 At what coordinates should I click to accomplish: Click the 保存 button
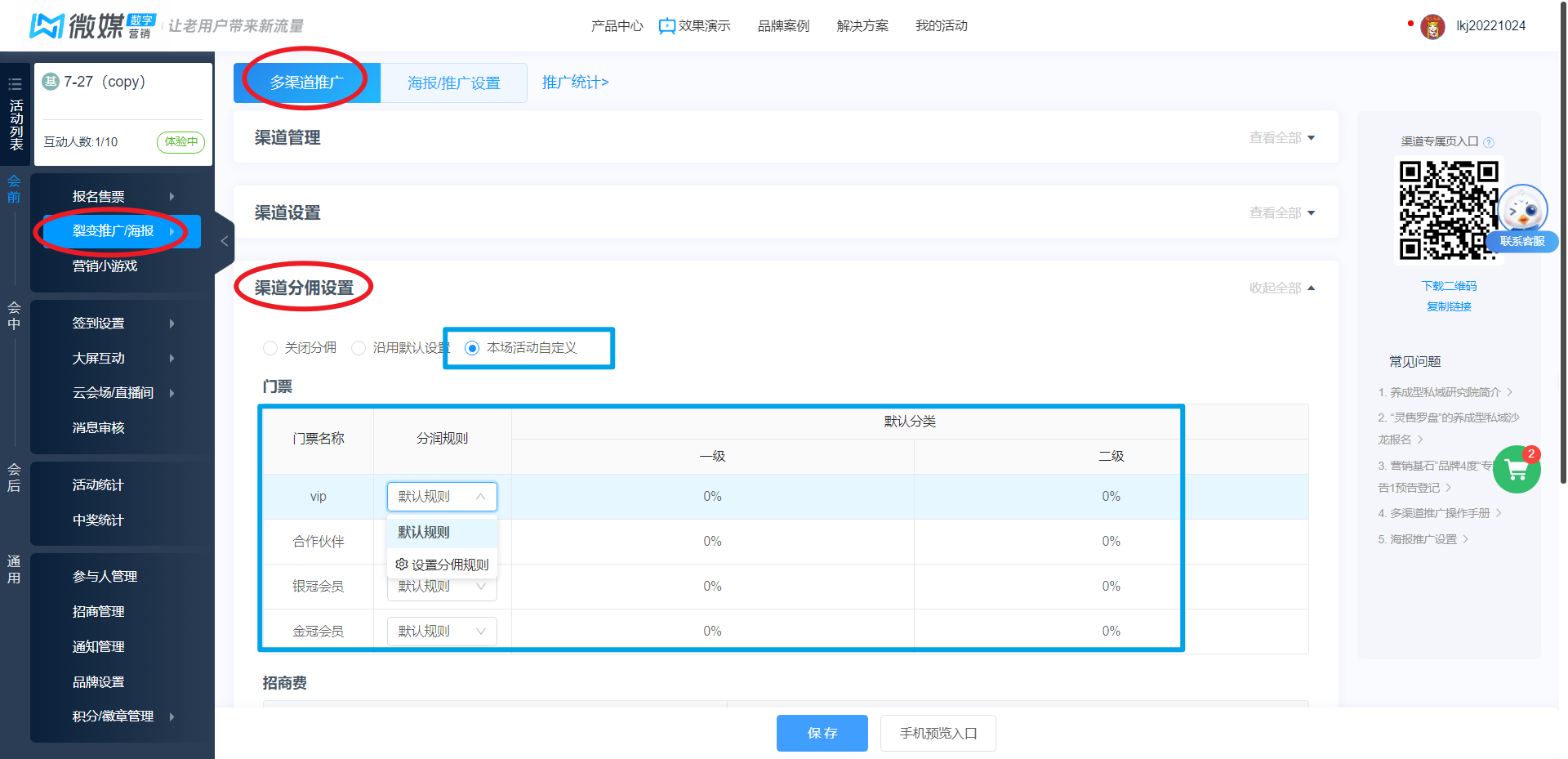(x=822, y=733)
